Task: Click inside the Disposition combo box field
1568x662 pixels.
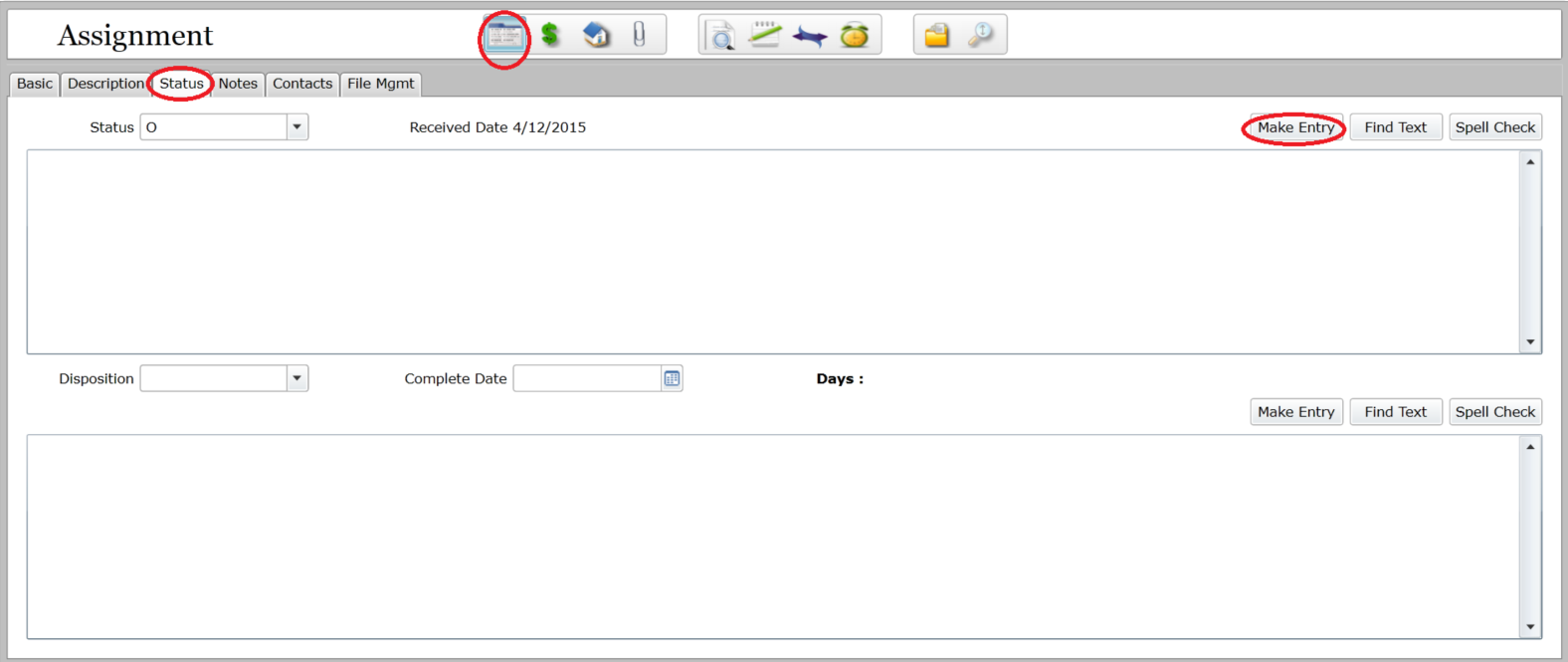Action: (x=214, y=378)
